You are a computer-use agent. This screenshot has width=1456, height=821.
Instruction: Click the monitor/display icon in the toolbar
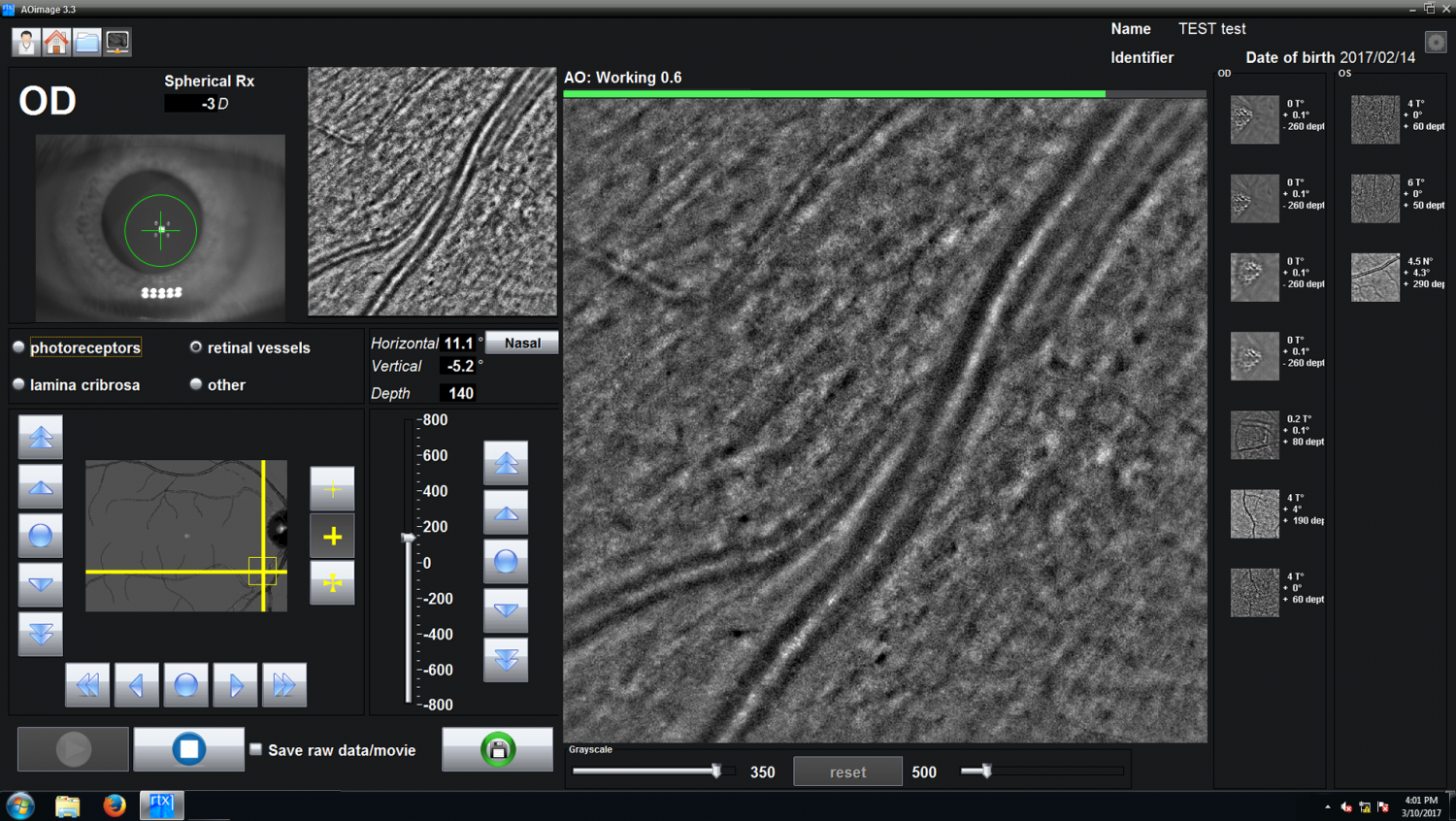coord(116,42)
